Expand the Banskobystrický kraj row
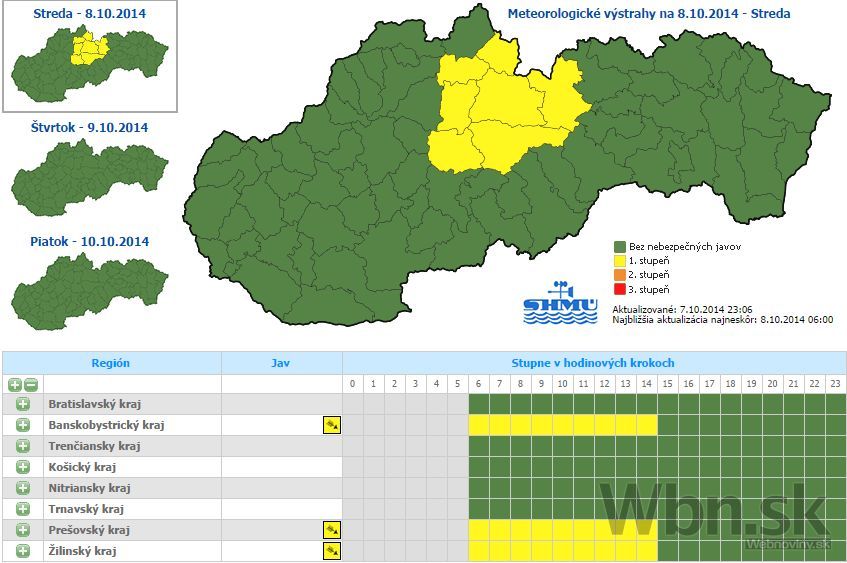Viewport: 847px width, 563px height. 23,425
